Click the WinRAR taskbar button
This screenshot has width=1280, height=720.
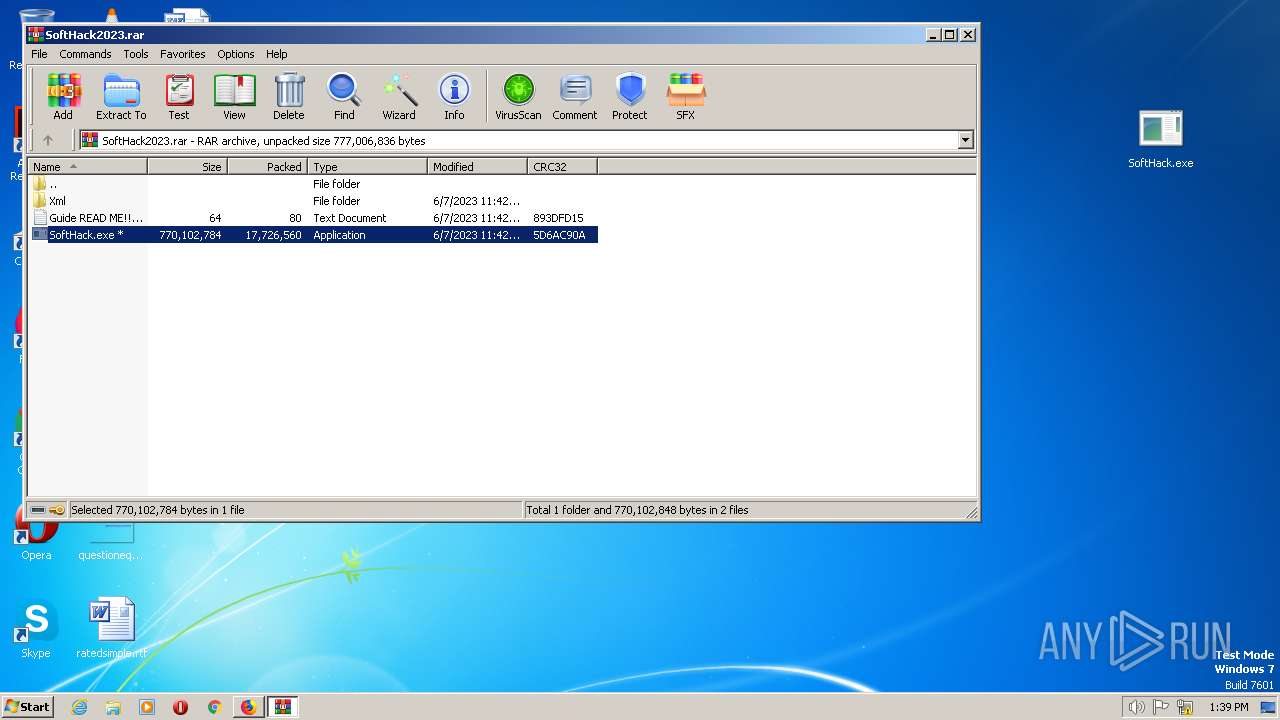click(x=283, y=707)
